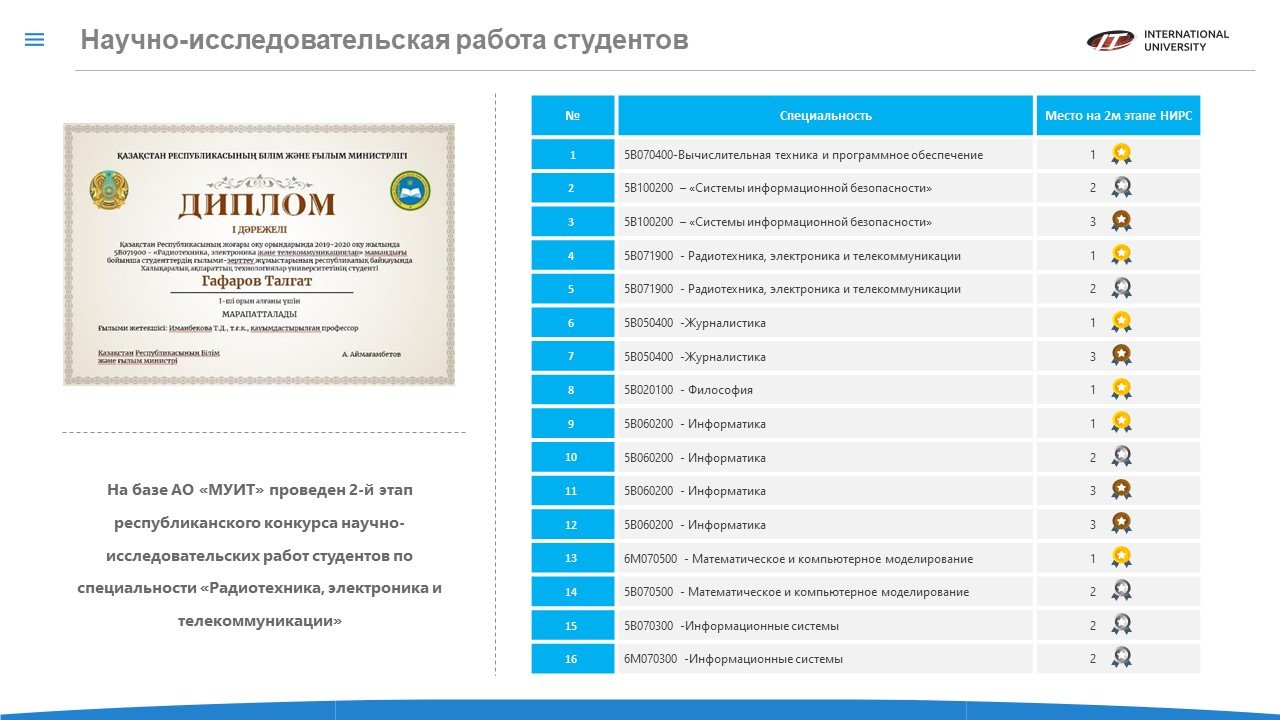Click silver medal icon in row 5
The height and width of the screenshot is (720, 1280).
1122,289
